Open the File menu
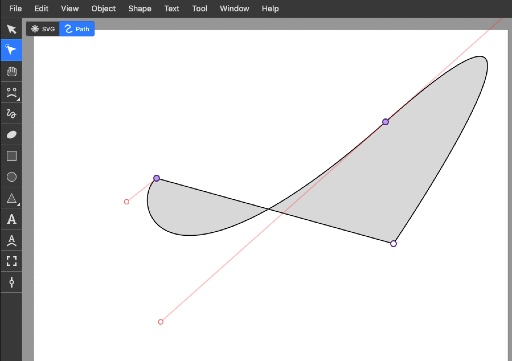The height and width of the screenshot is (361, 512). point(15,9)
